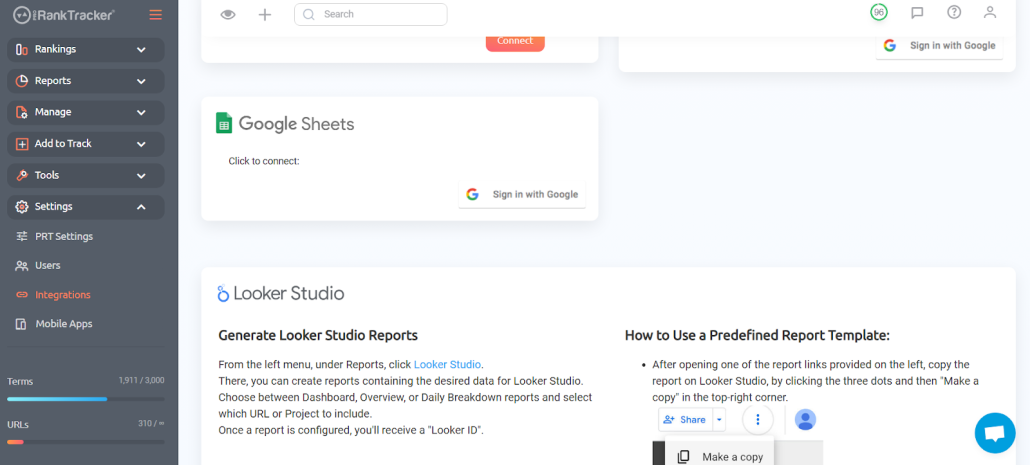The height and width of the screenshot is (465, 1030).
Task: Expand the Add to Track chevron
Action: [141, 144]
